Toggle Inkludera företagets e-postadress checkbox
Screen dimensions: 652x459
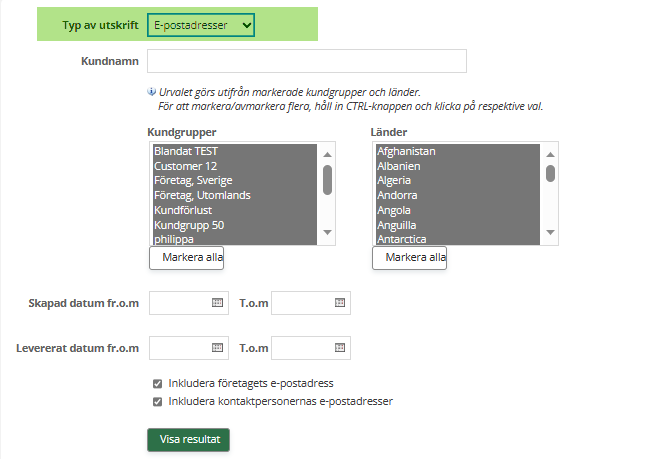157,383
